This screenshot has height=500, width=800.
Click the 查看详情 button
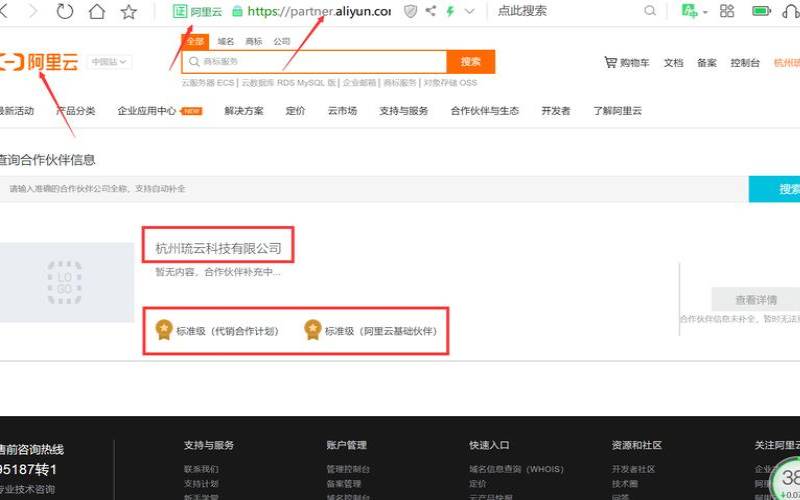[756, 300]
